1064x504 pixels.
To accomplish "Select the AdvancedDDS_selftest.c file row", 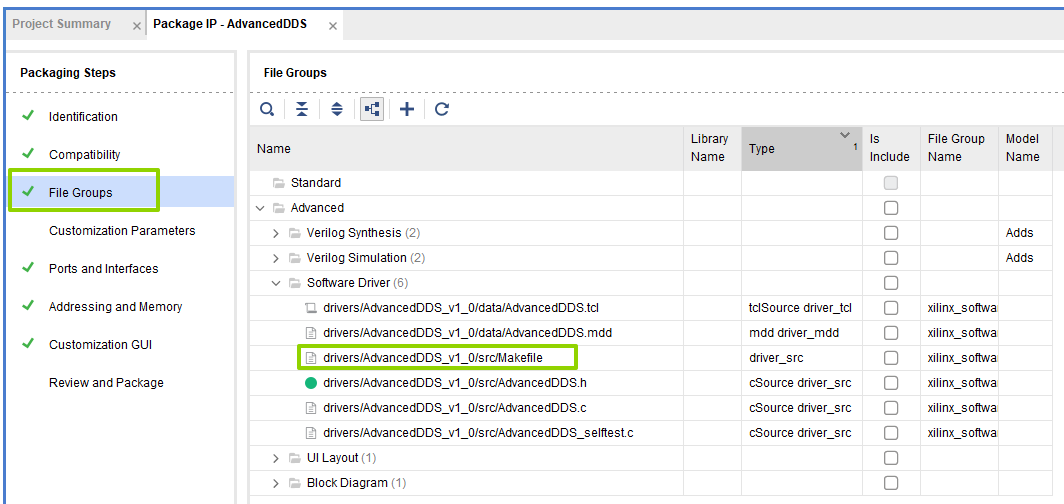I will point(478,433).
